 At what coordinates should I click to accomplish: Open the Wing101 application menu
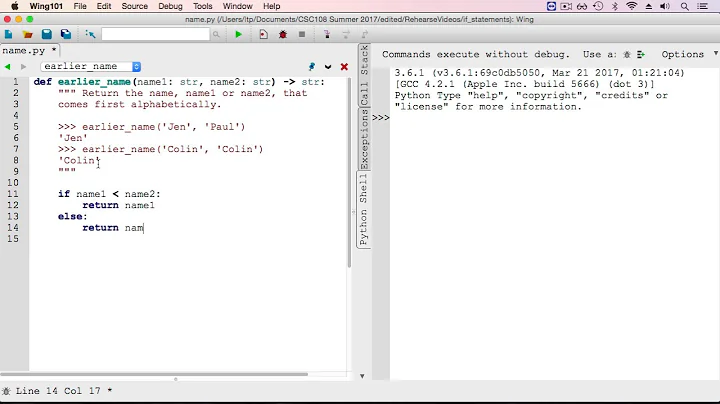coord(46,6)
